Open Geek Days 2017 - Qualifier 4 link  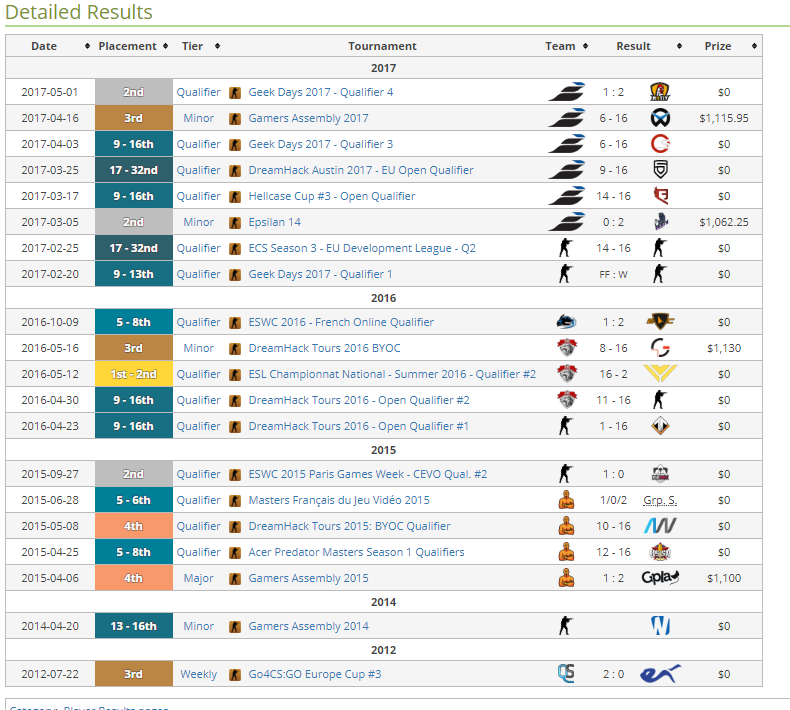(320, 92)
